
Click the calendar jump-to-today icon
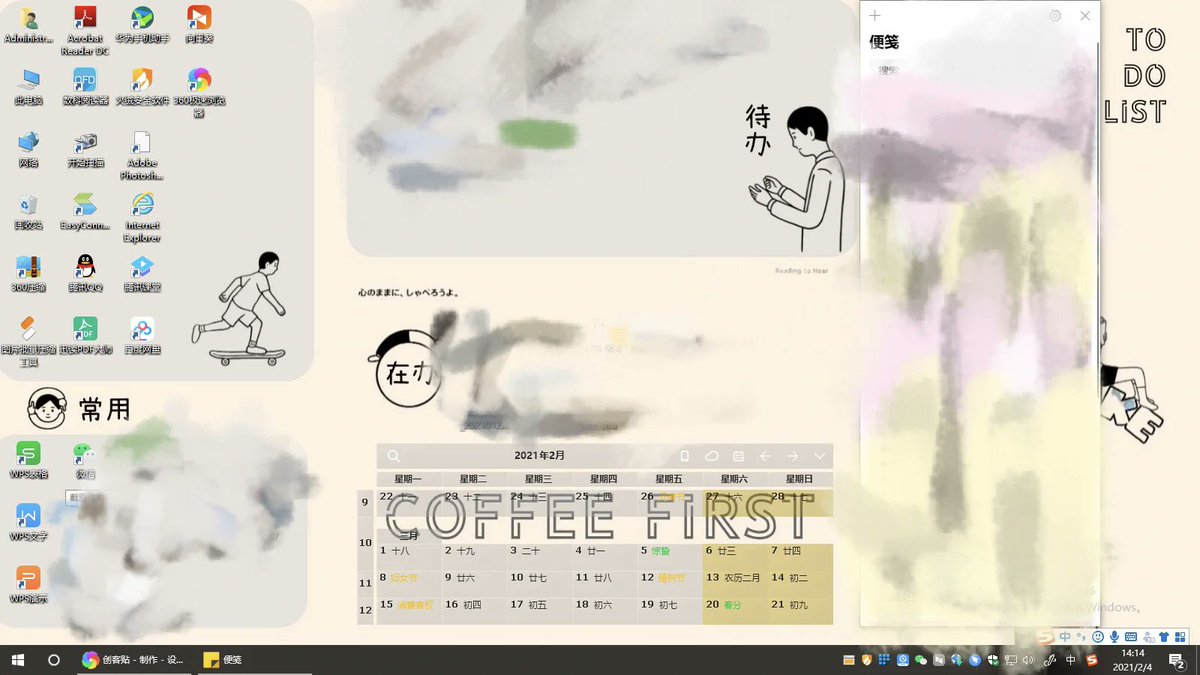[739, 456]
